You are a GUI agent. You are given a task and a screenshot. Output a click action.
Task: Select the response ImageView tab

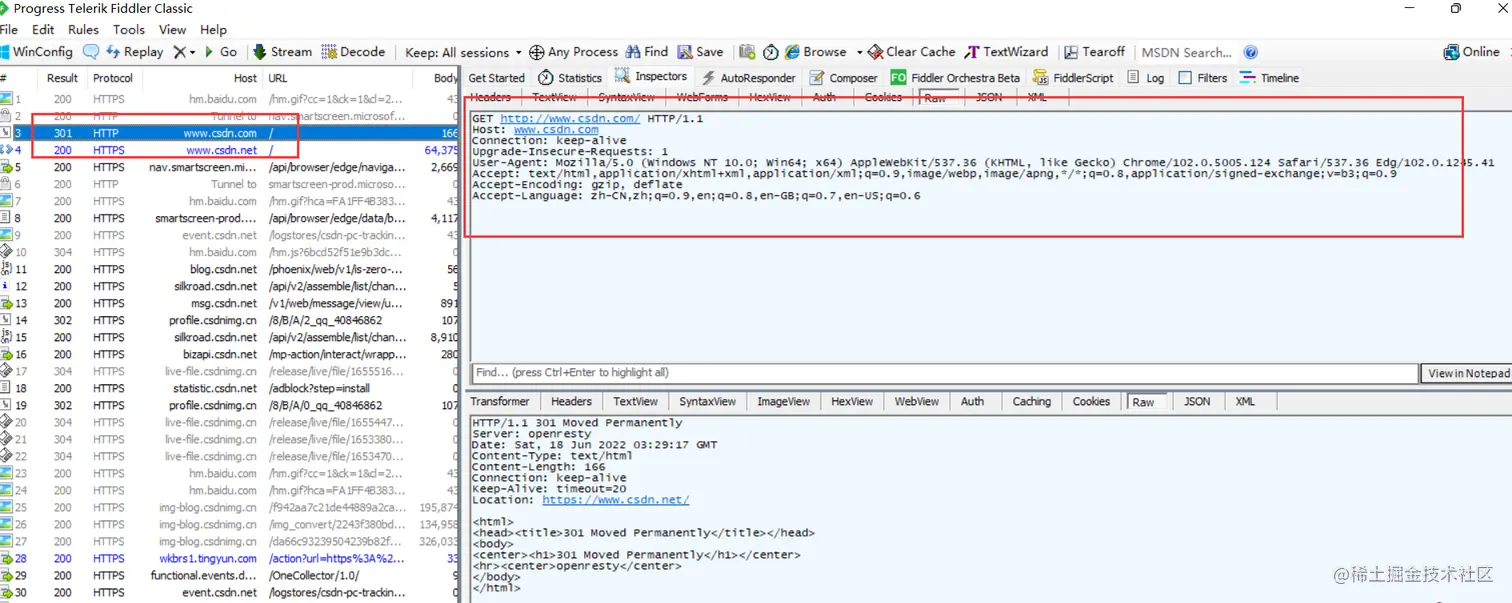click(783, 401)
